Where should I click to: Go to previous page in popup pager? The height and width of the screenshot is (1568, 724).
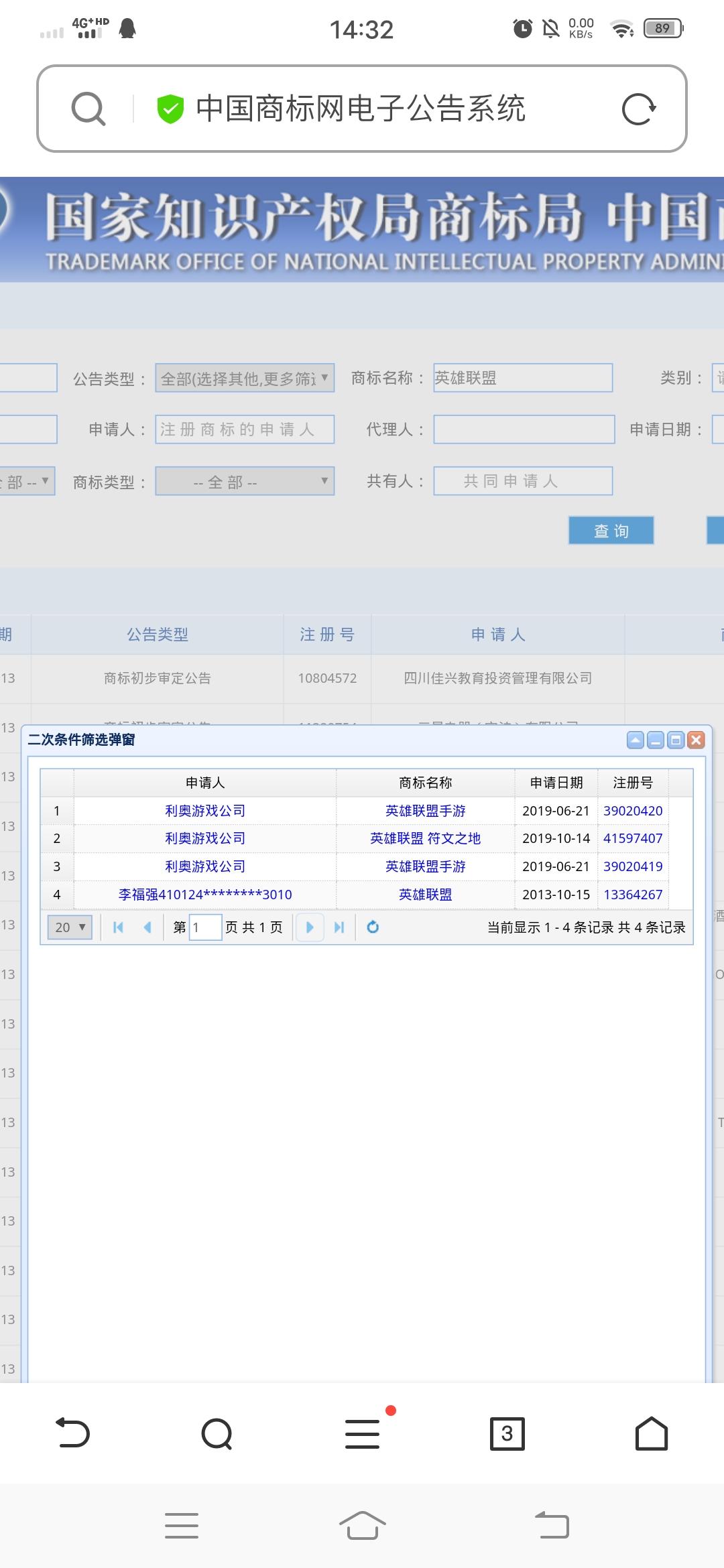(147, 927)
